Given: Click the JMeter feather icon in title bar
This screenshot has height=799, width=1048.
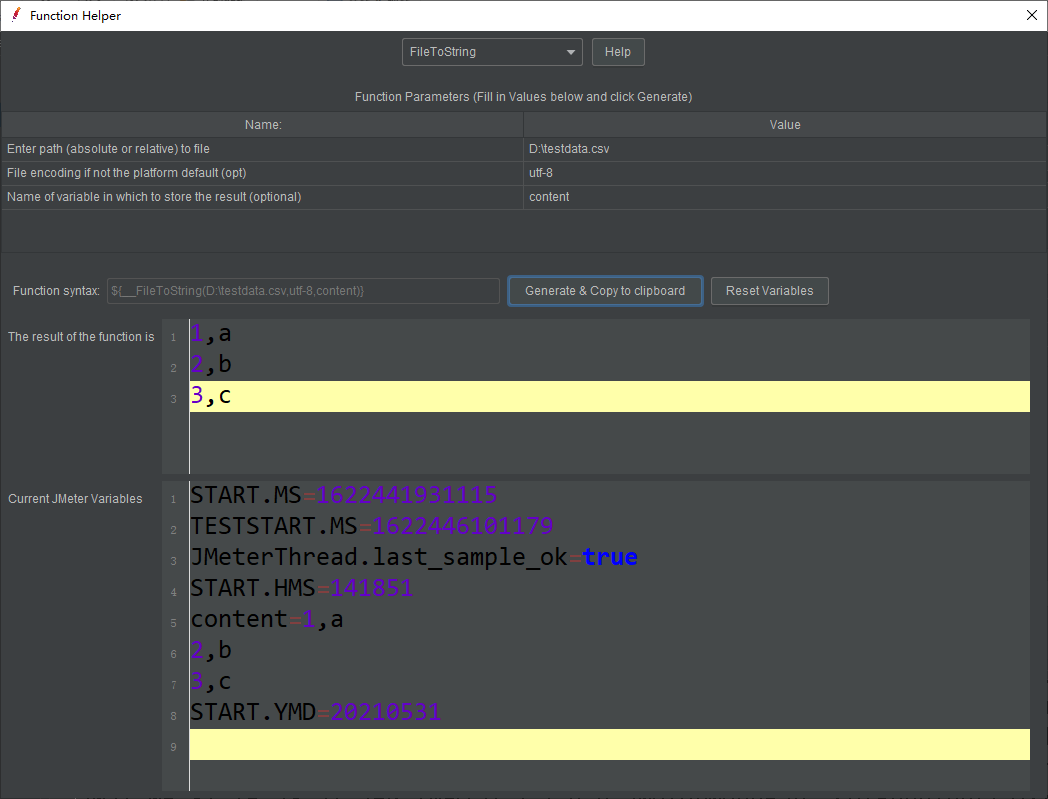Looking at the screenshot, I should (16, 15).
